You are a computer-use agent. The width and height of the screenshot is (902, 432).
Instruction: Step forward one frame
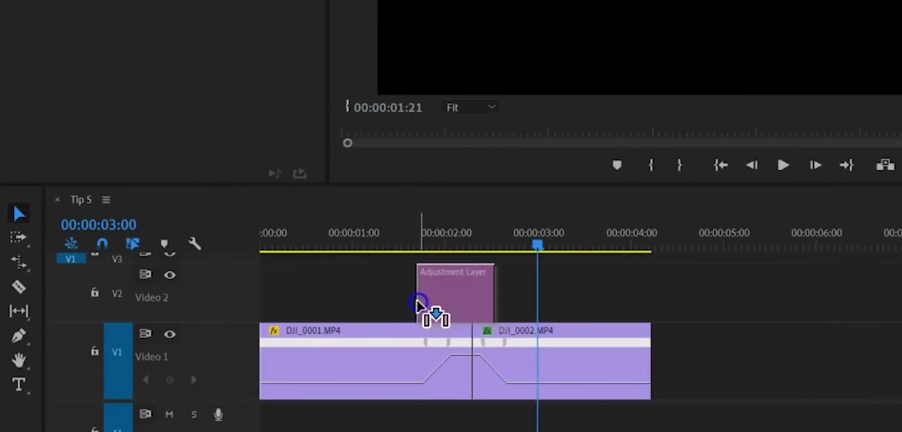coord(815,165)
